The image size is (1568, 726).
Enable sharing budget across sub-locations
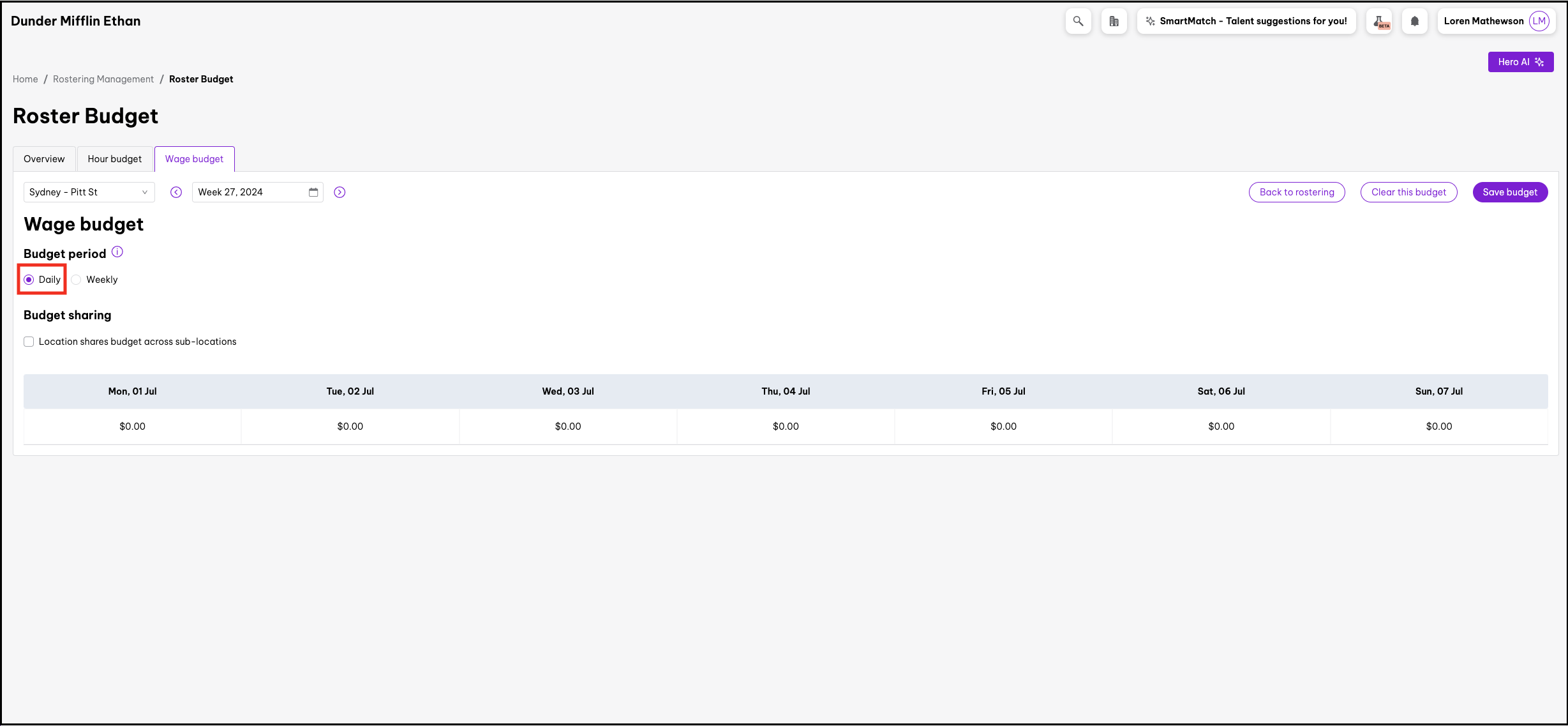click(29, 342)
